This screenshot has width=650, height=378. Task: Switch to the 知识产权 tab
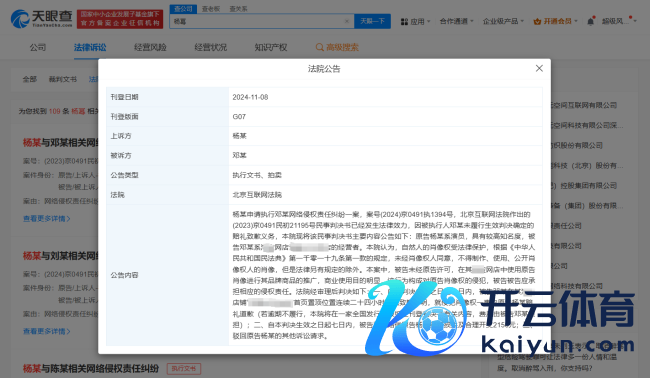click(x=271, y=47)
